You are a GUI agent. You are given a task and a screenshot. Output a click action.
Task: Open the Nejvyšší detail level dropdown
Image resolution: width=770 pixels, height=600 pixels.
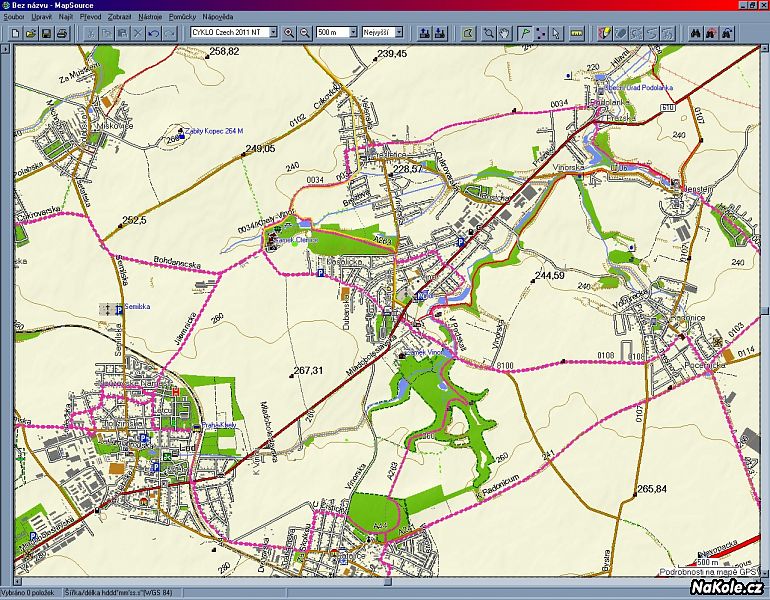(399, 32)
